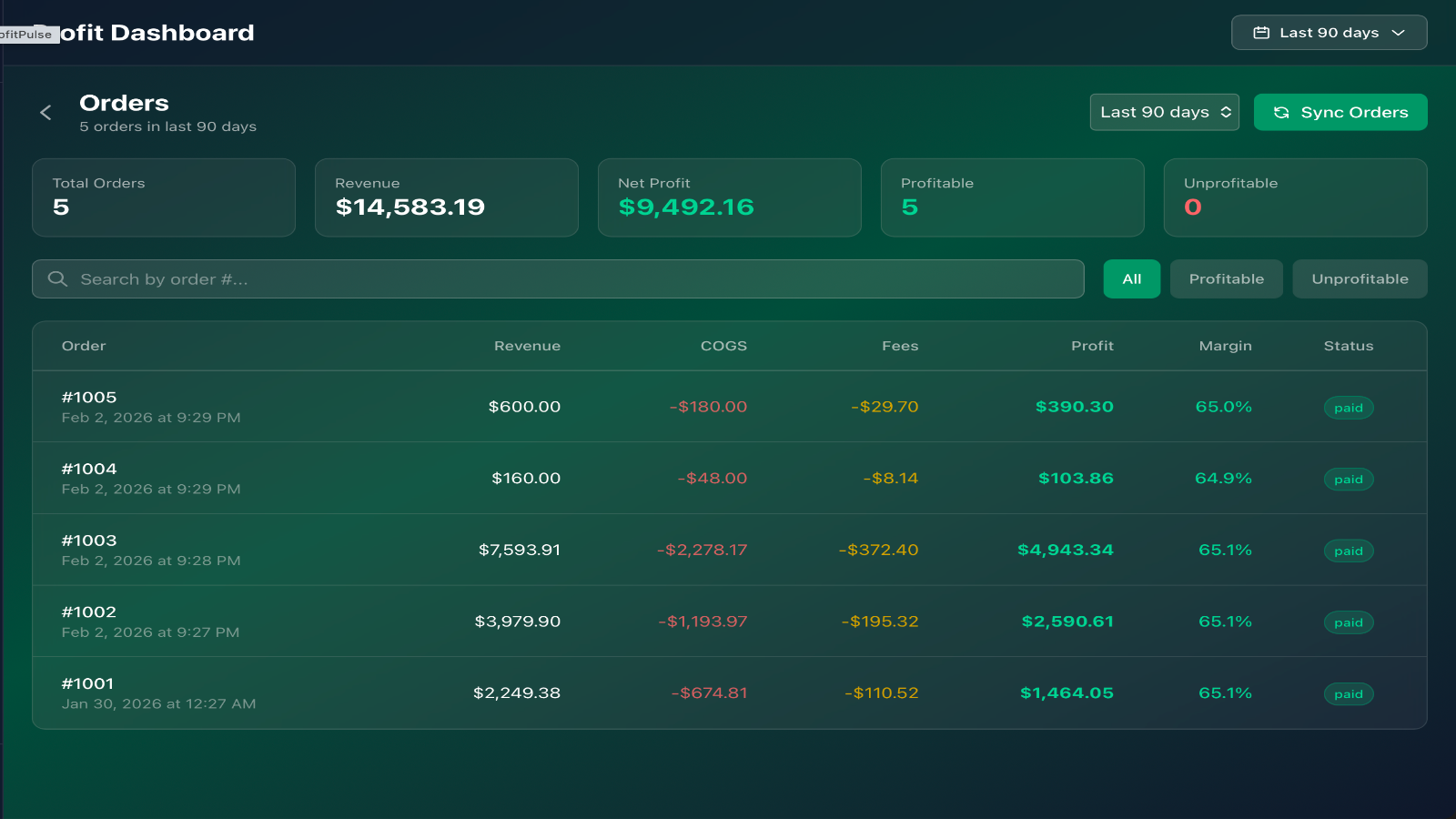Click margin value 64.9%
Screen dimensions: 1456x819
coord(1224,479)
